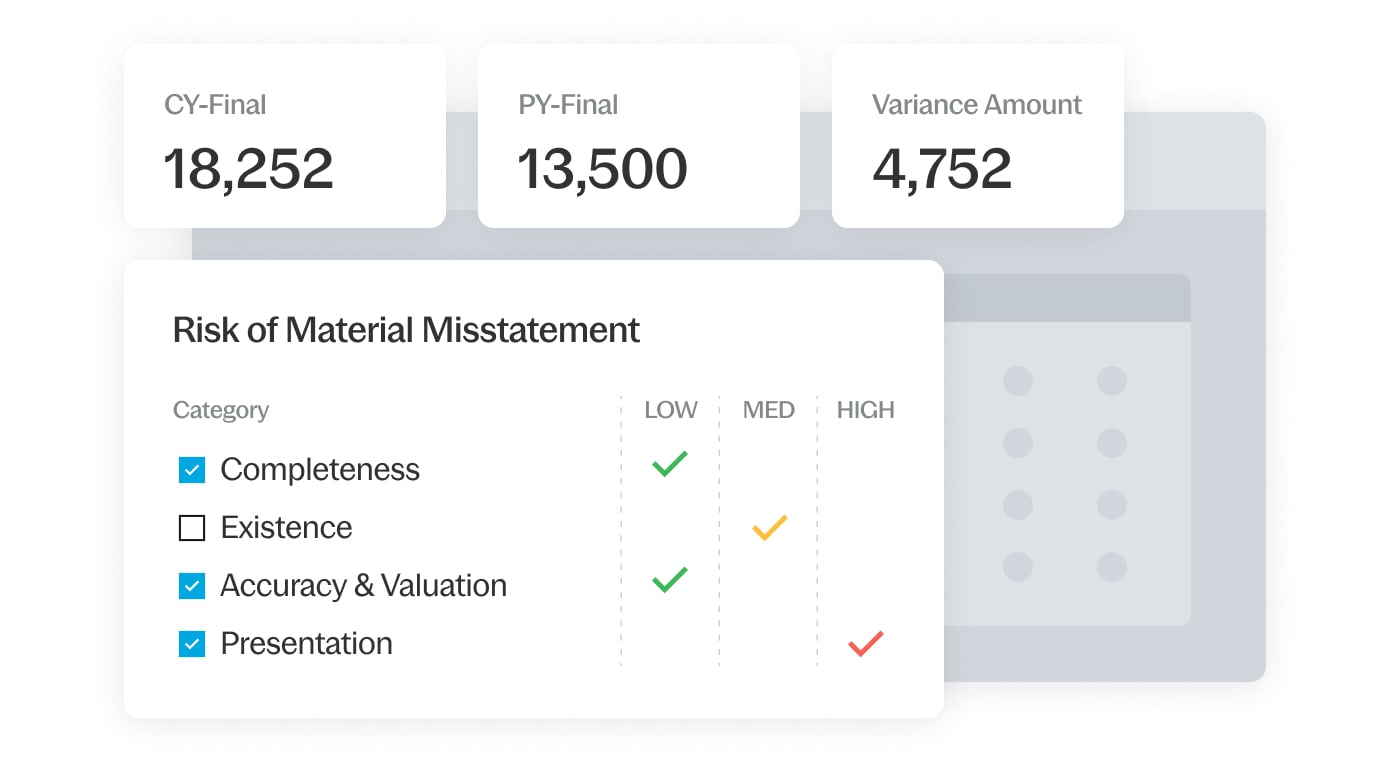Click the first dot in the background grid panel
Image resolution: width=1392 pixels, height=778 pixels.
pos(1018,380)
